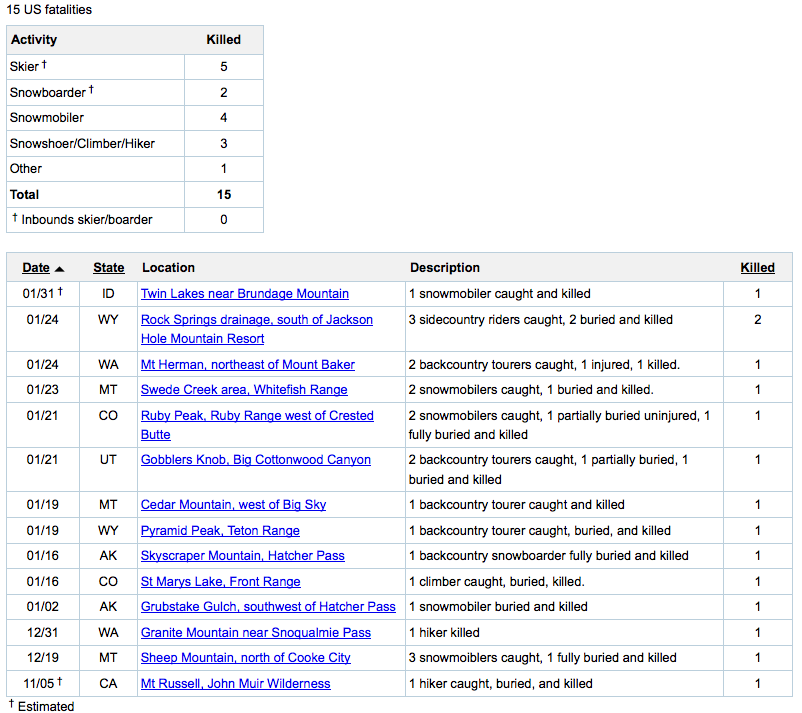Click '3 snowmoiblers caught, 1 fully buried' description
This screenshot has height=713, width=802.
pos(543,658)
